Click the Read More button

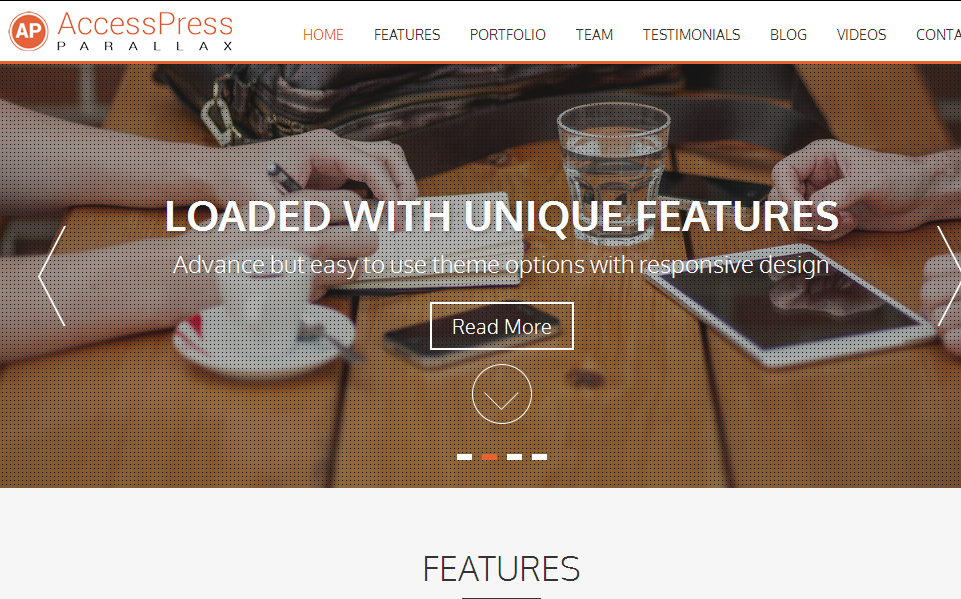[502, 326]
